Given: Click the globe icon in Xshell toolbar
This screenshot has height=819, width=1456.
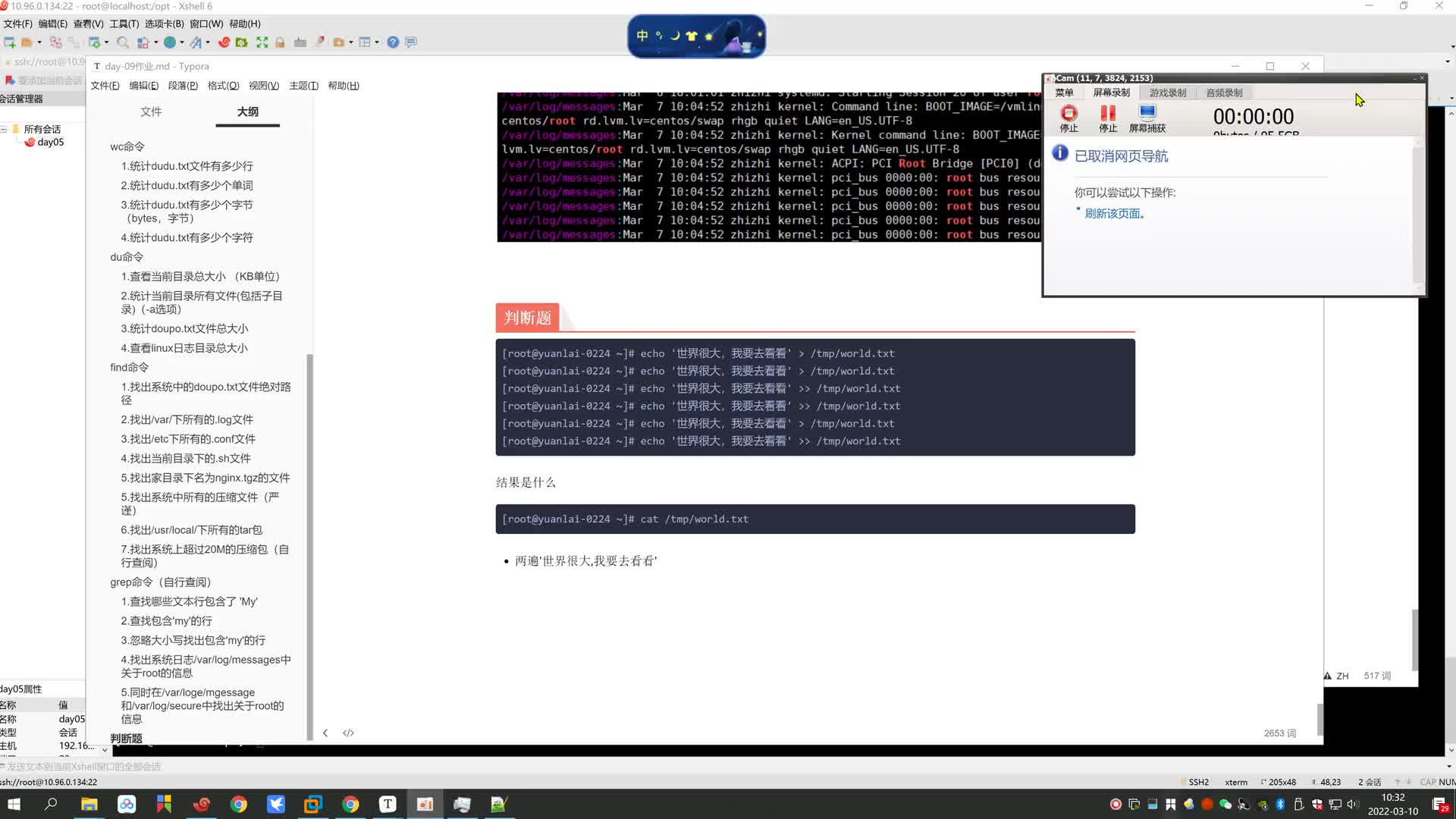Looking at the screenshot, I should (x=171, y=42).
